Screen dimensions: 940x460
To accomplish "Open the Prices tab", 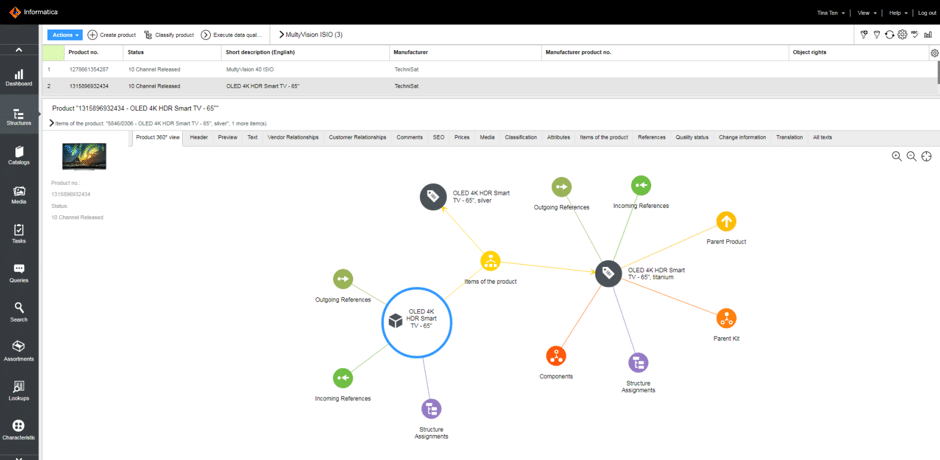I will 462,137.
